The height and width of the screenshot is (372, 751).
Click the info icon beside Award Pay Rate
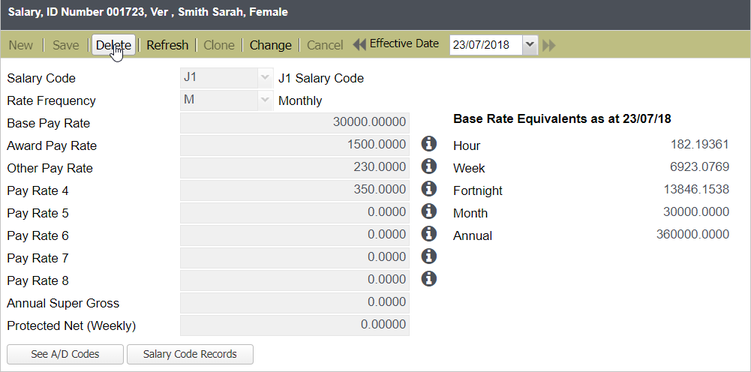click(429, 143)
